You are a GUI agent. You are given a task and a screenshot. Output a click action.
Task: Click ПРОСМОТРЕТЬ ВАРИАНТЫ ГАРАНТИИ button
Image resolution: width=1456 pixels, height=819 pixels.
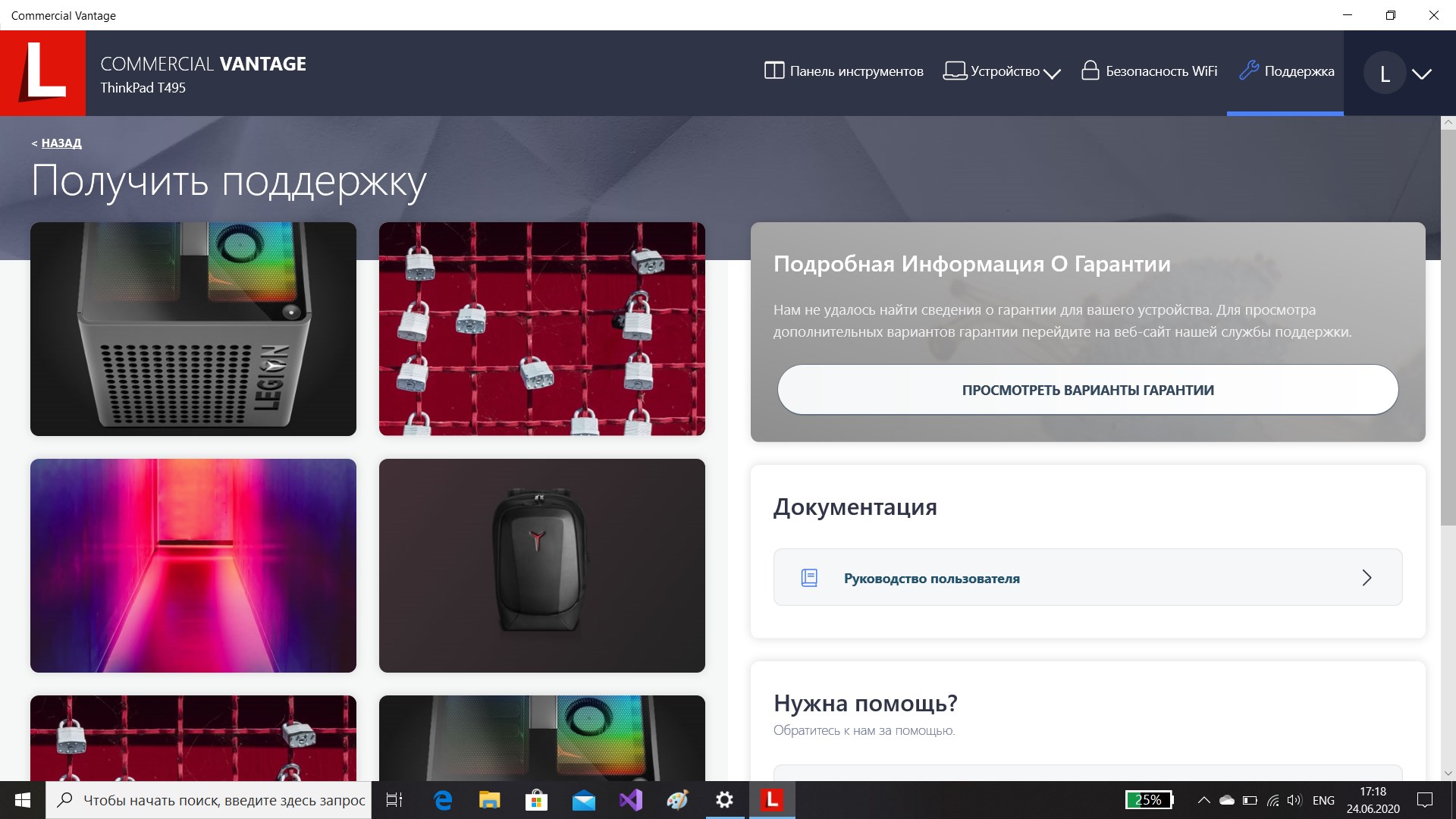(1087, 390)
